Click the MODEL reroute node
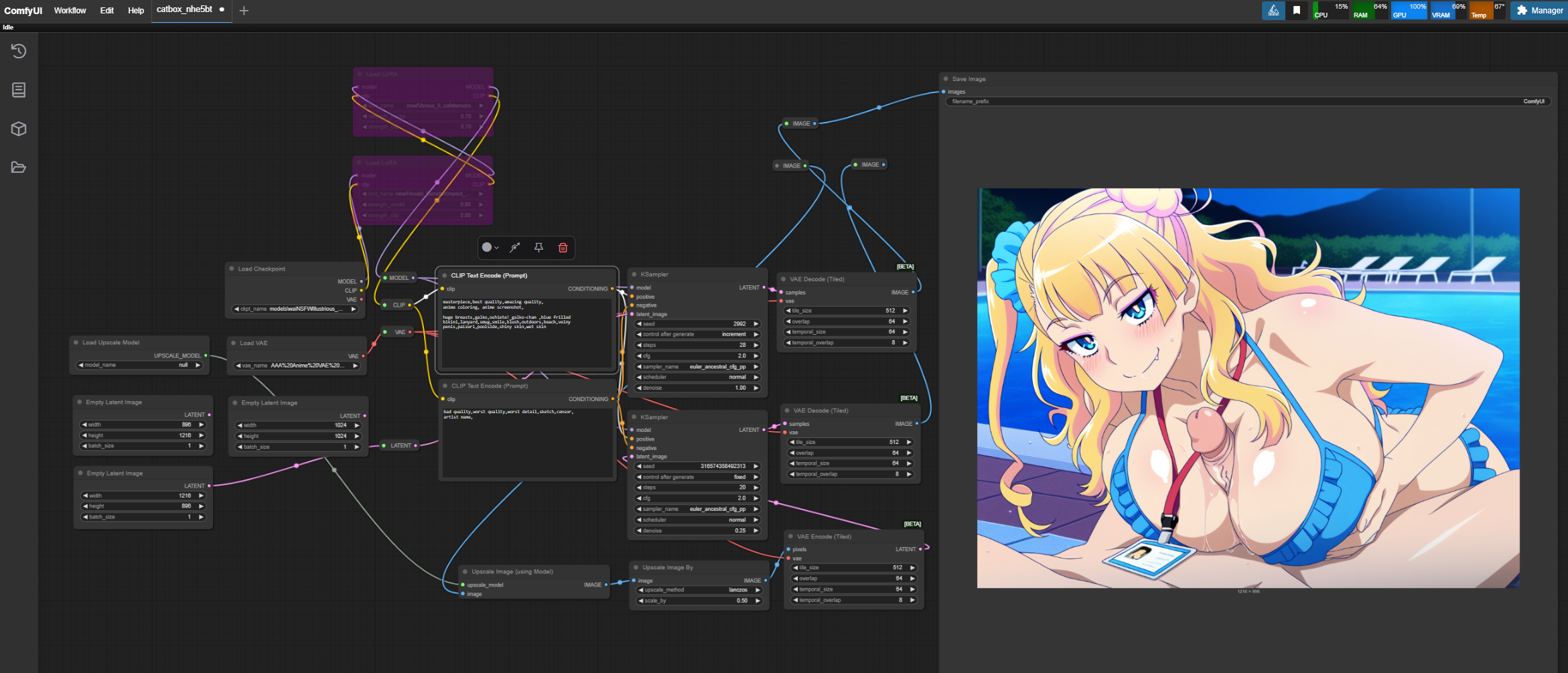 399,278
